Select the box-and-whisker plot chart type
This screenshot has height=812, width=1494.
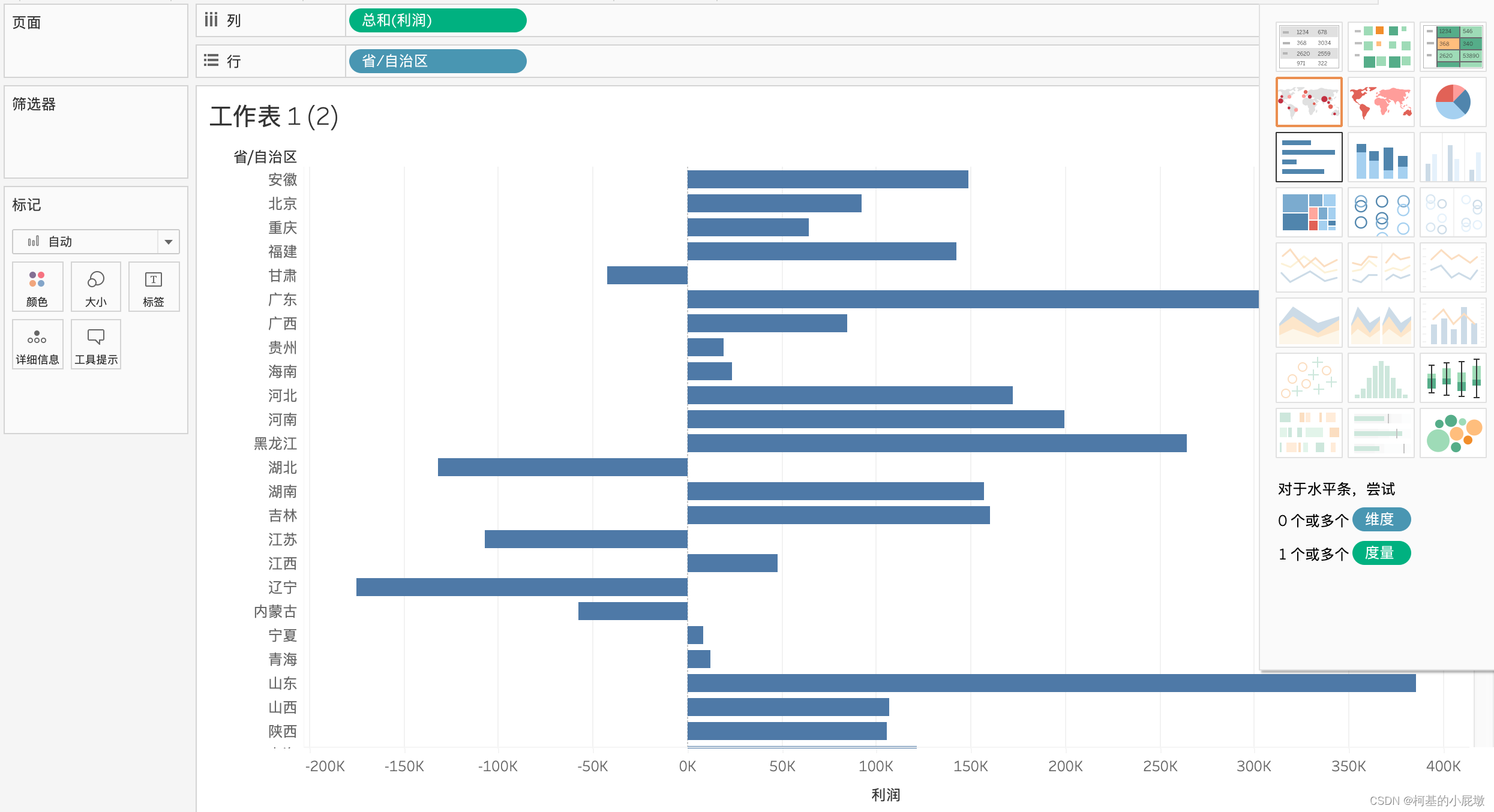click(x=1453, y=378)
